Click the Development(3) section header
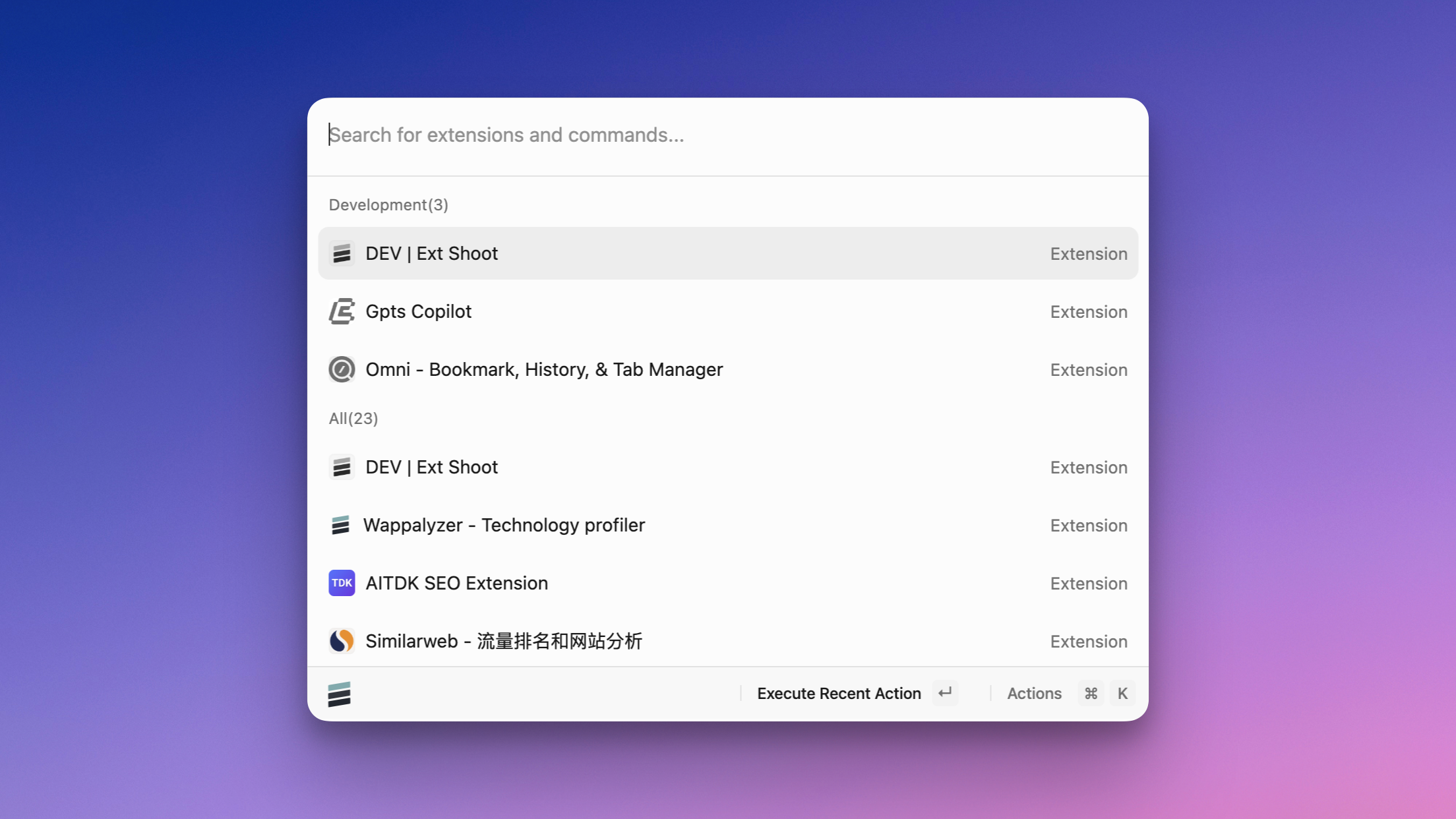This screenshot has width=1456, height=819. click(x=388, y=205)
